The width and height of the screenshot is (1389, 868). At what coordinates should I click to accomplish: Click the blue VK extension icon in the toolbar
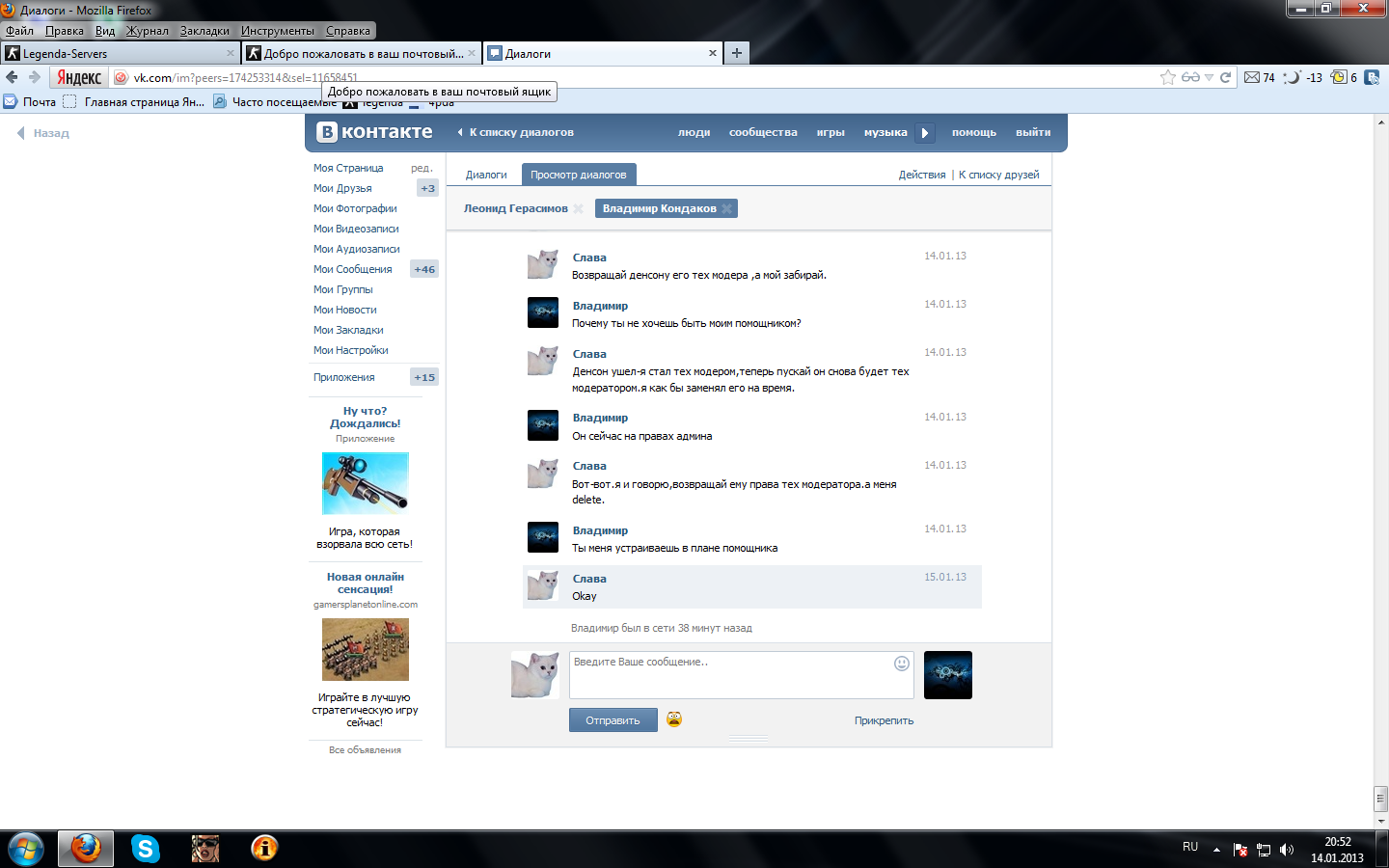(x=1372, y=77)
